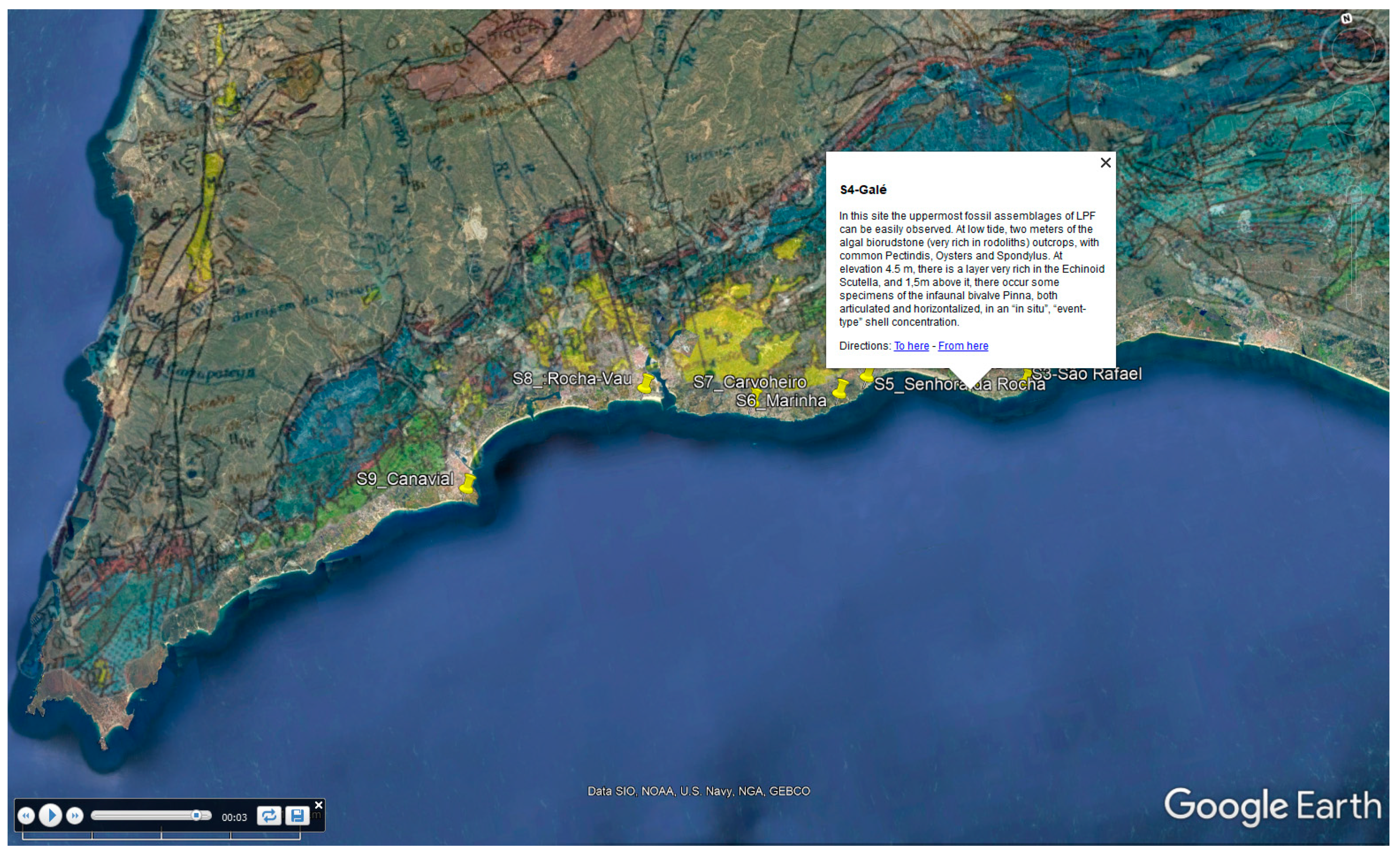Click the S8_:Rocha-Vau placemark label
The height and width of the screenshot is (857, 1400).
tap(572, 379)
